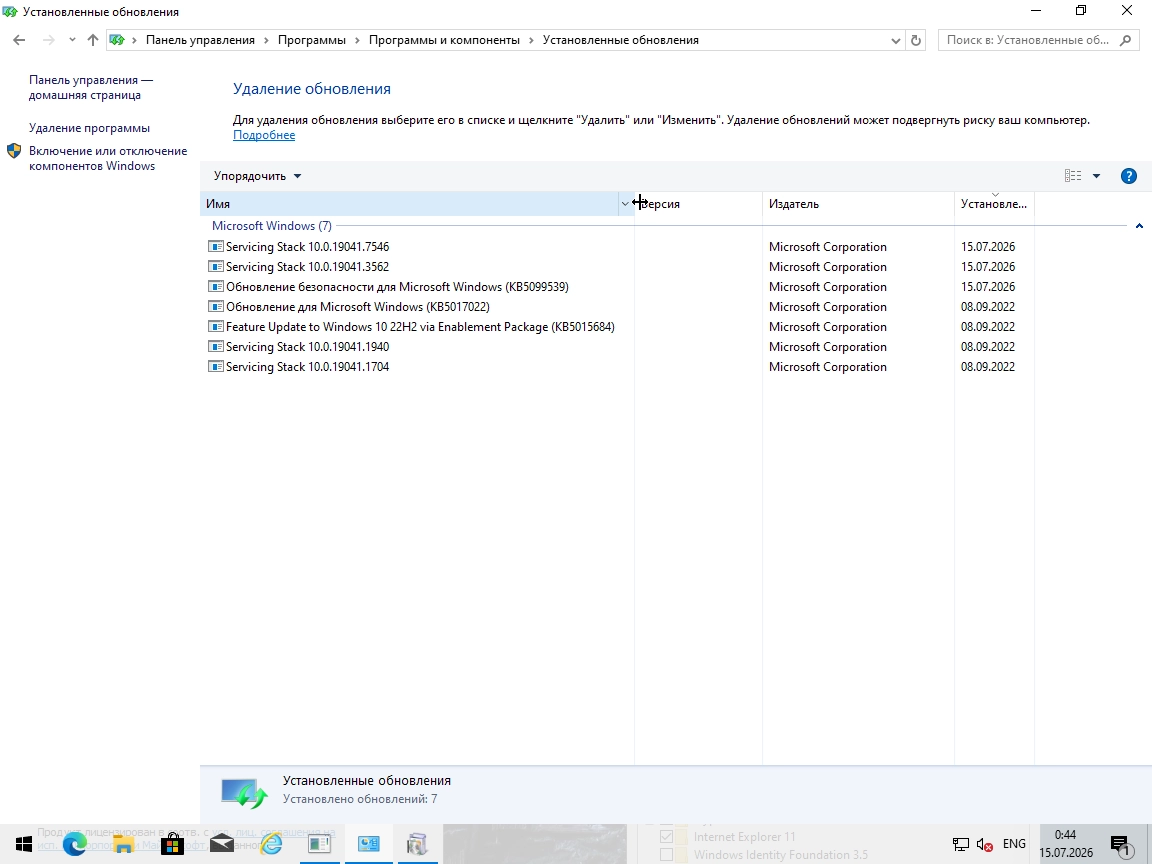Click the search field for installed updates
This screenshot has height=864, width=1152.
(1029, 40)
